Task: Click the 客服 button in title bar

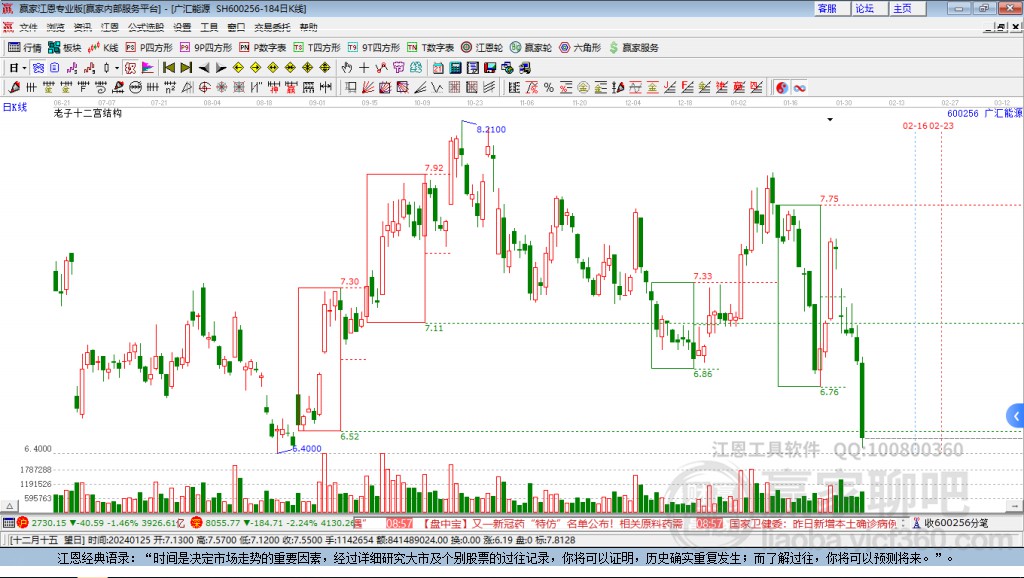Action: pyautogui.click(x=831, y=8)
